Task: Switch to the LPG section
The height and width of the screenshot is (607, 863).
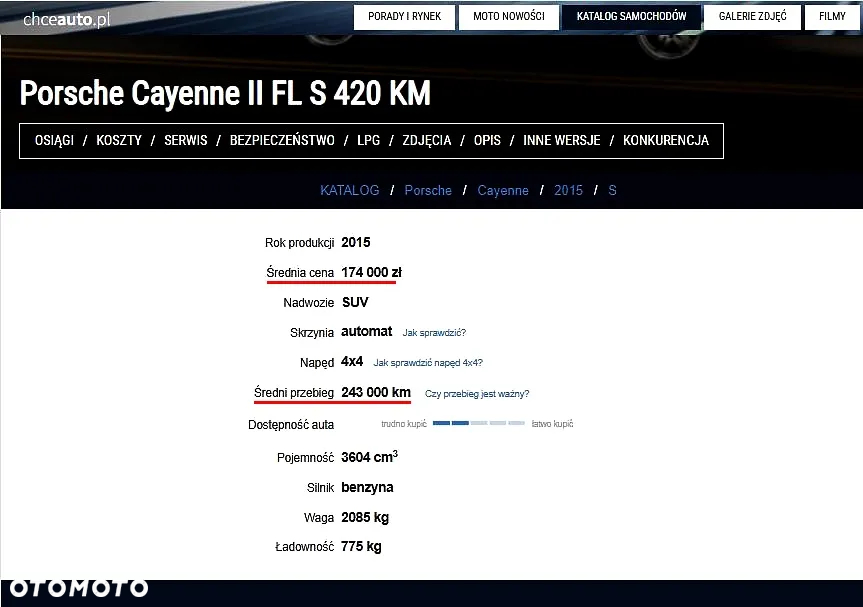Action: (x=368, y=141)
